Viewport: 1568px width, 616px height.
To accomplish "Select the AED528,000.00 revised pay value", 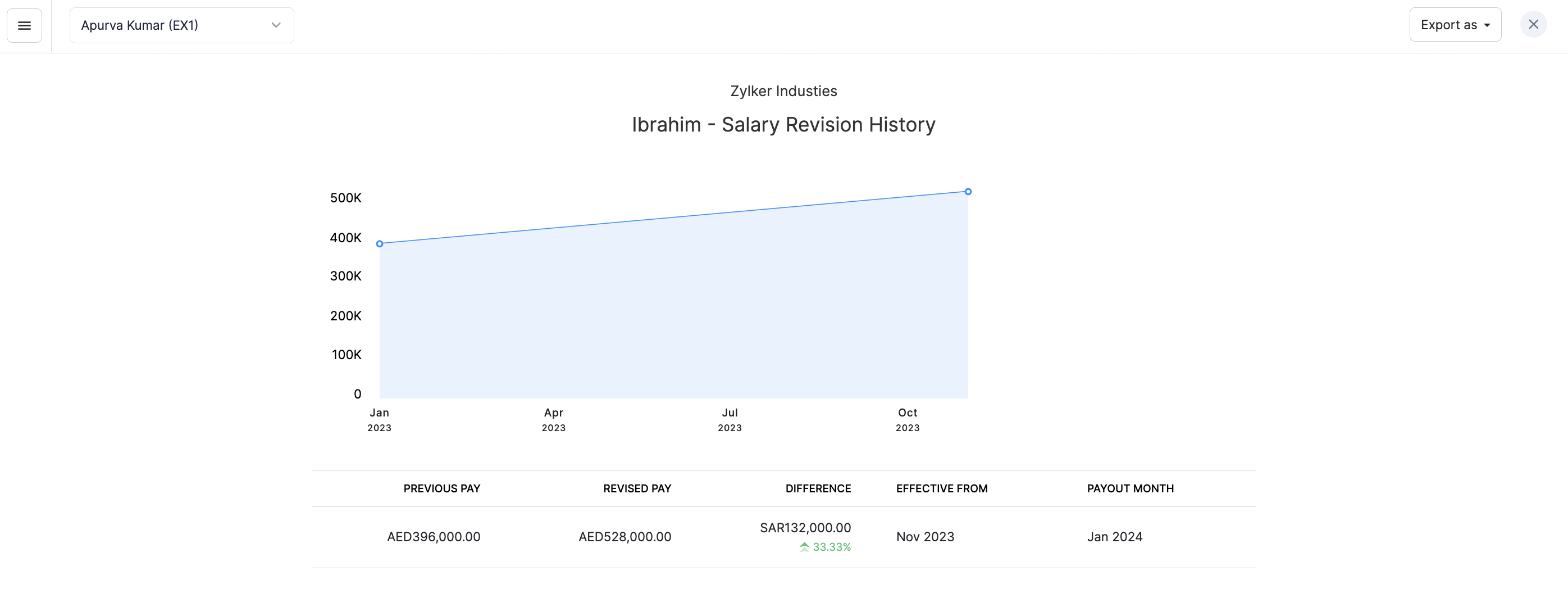I will (x=625, y=537).
